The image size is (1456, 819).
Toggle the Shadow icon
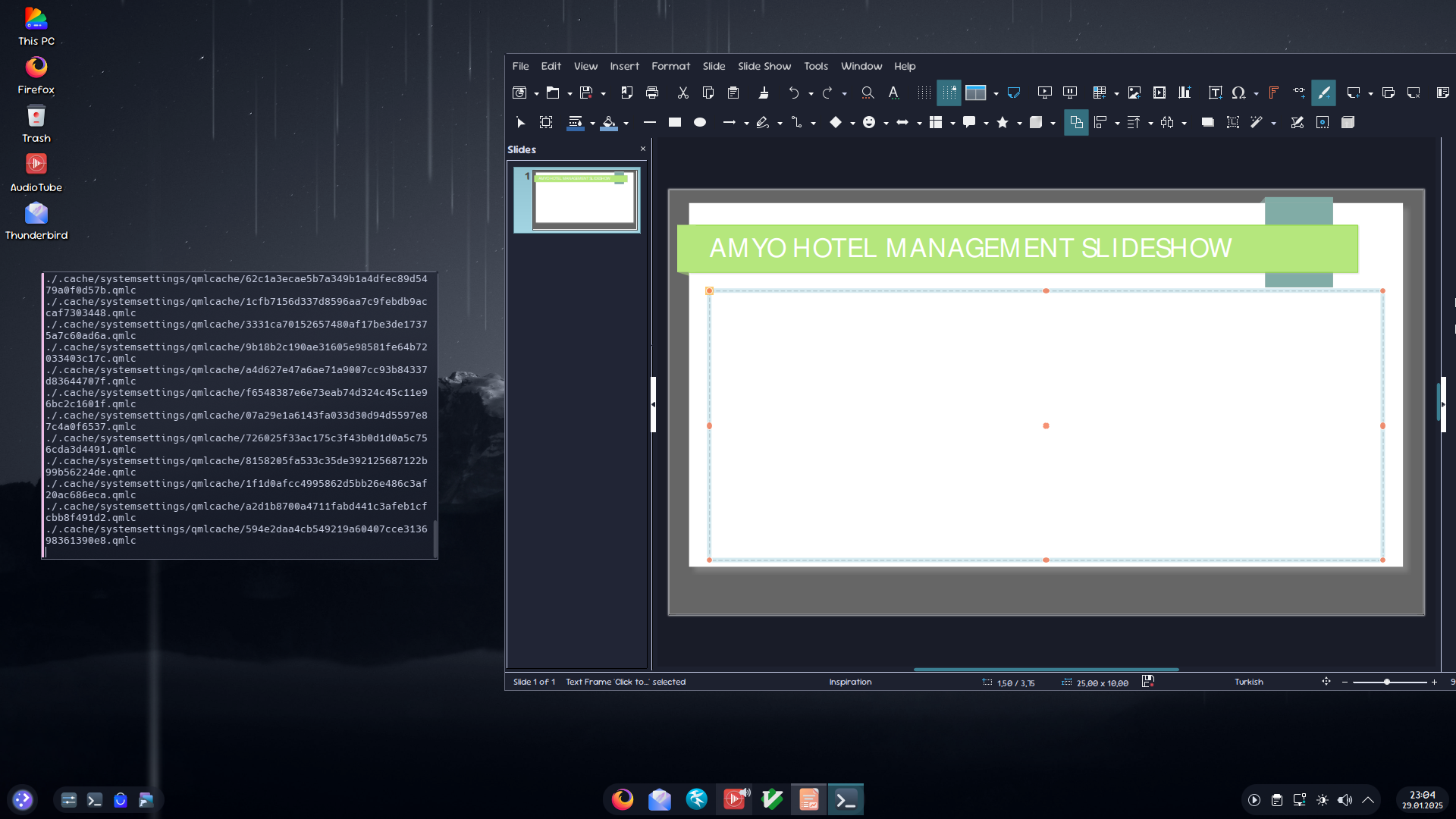pyautogui.click(x=1207, y=122)
